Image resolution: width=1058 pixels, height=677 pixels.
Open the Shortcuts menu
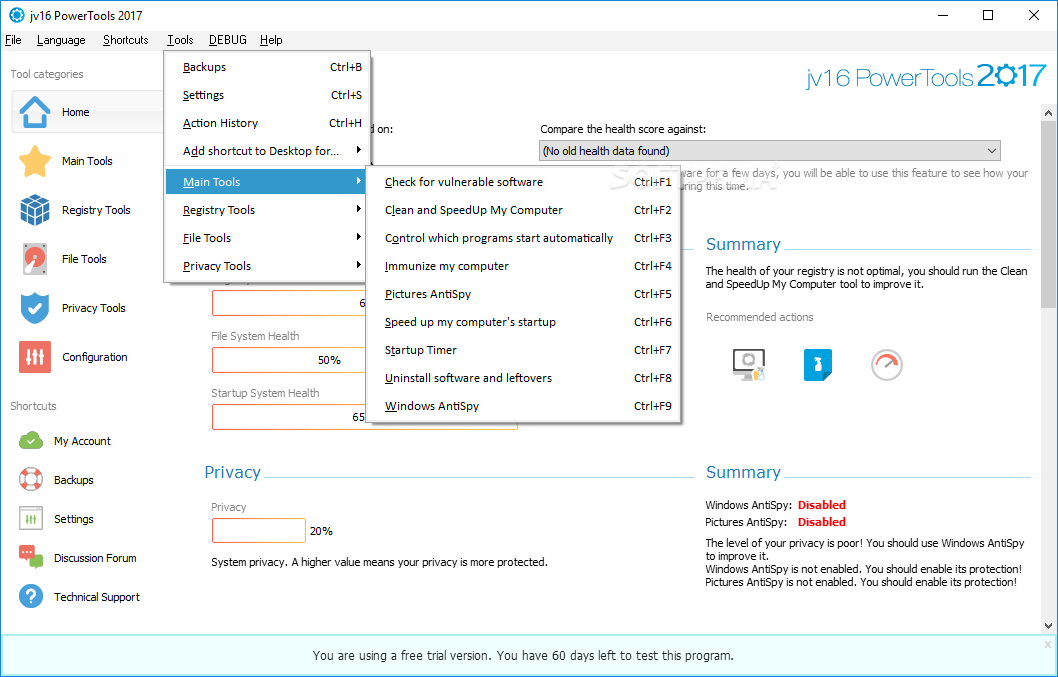pos(126,40)
